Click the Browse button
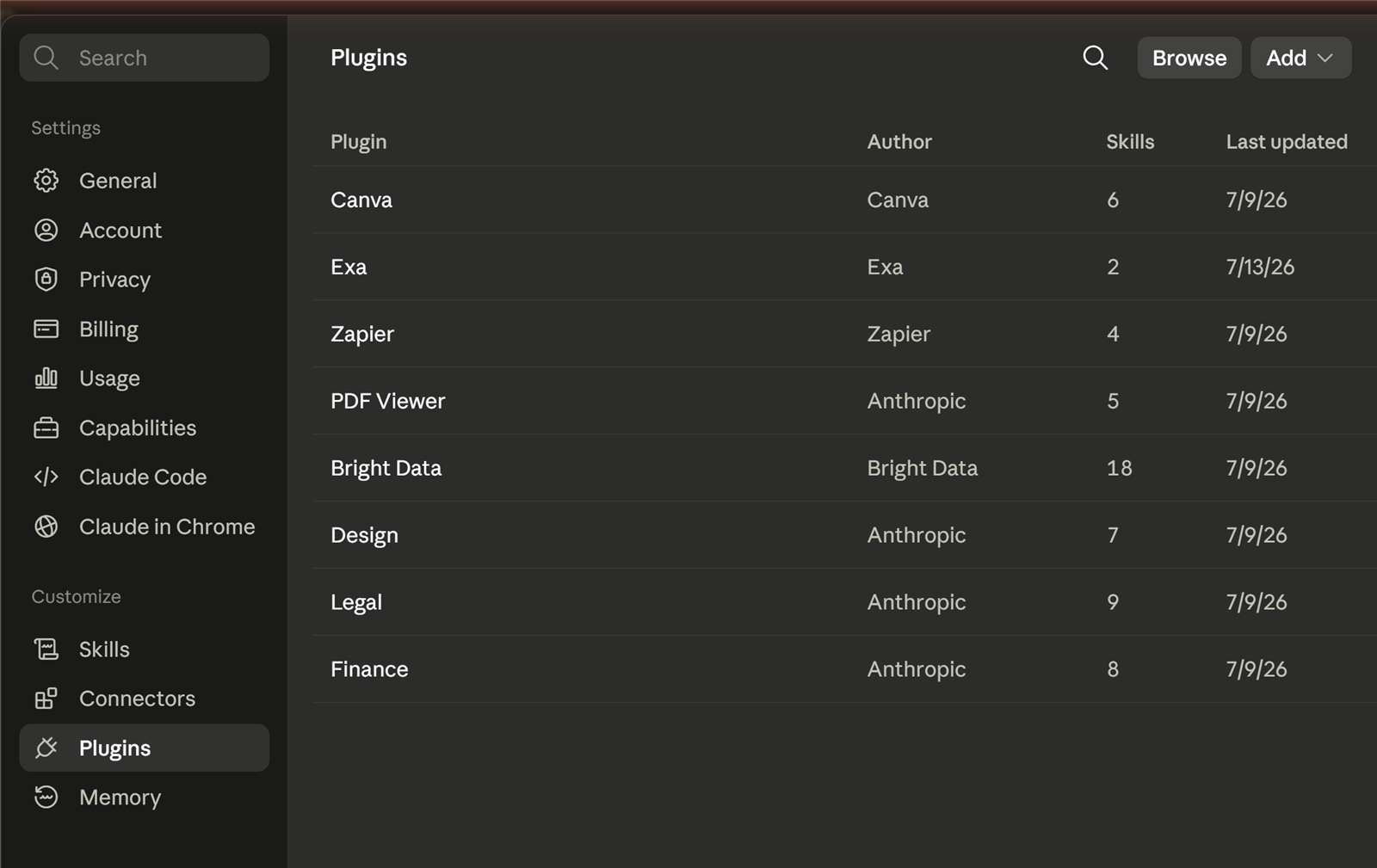This screenshot has height=868, width=1377. pos(1189,58)
